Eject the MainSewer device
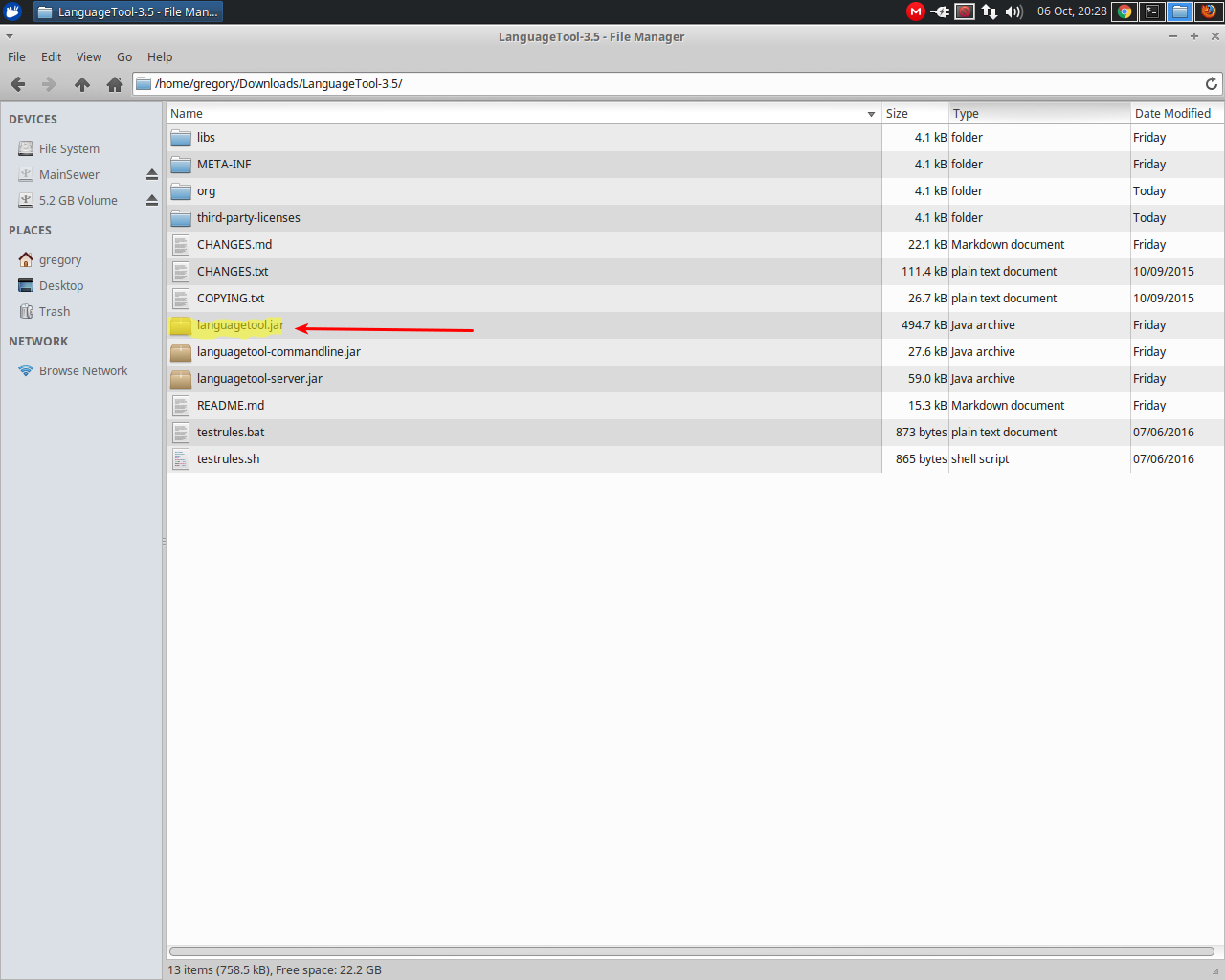The image size is (1225, 980). pyautogui.click(x=151, y=174)
